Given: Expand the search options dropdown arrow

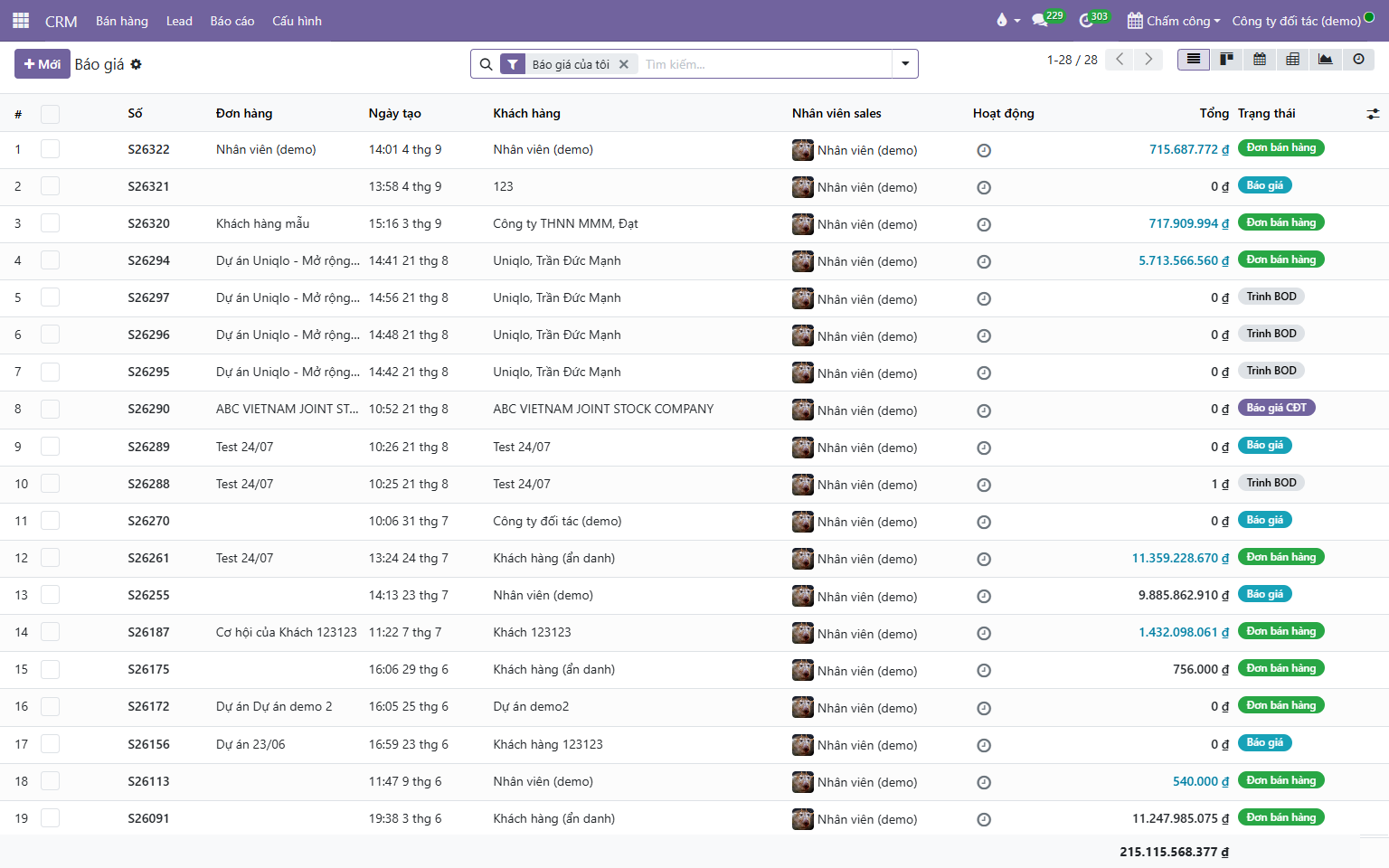Looking at the screenshot, I should click(x=905, y=64).
